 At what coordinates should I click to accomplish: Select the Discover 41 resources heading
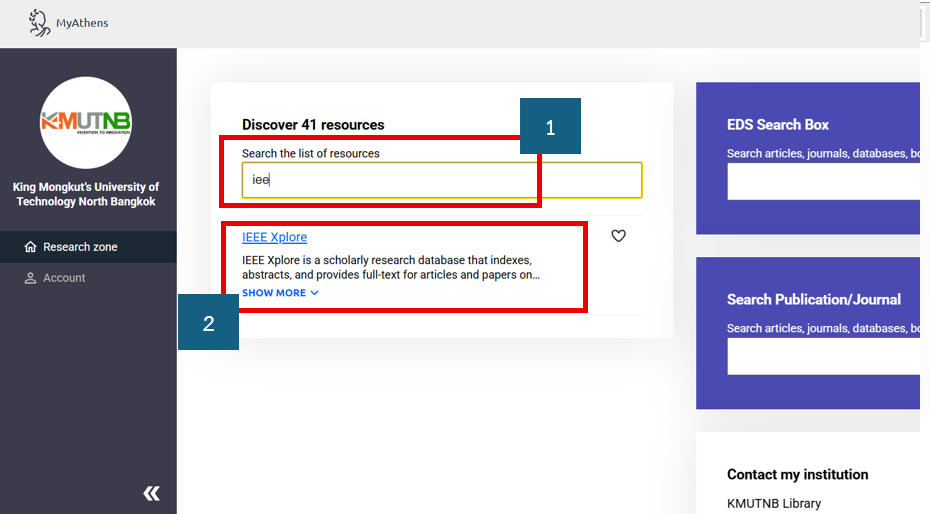313,125
